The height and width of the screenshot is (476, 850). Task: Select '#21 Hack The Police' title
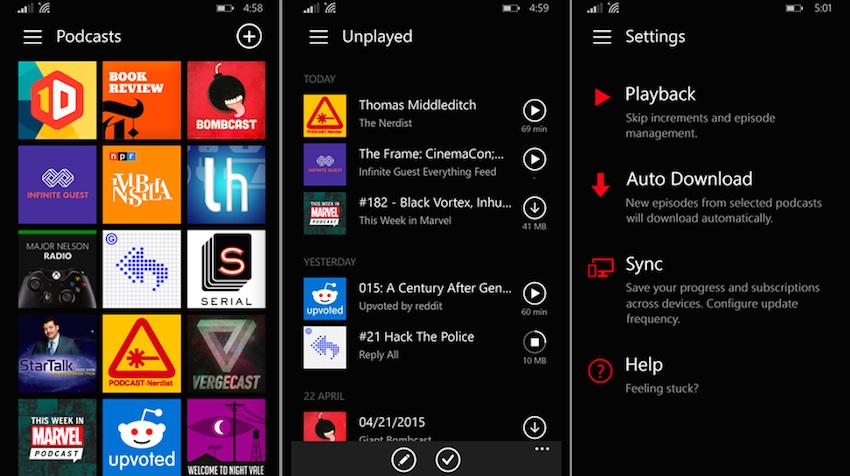[416, 337]
